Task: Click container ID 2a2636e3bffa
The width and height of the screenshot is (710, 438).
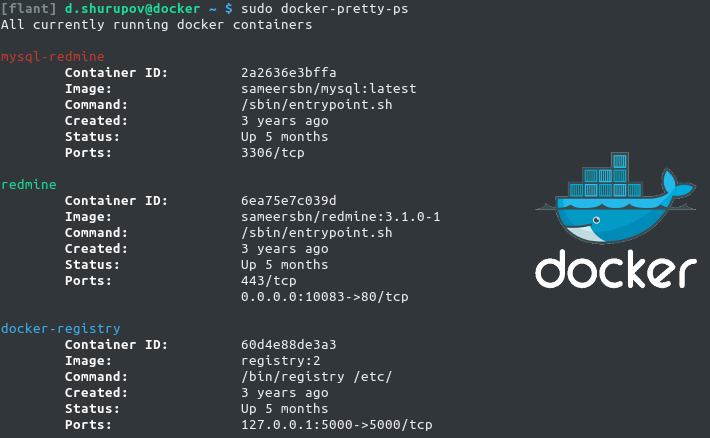Action: (289, 72)
